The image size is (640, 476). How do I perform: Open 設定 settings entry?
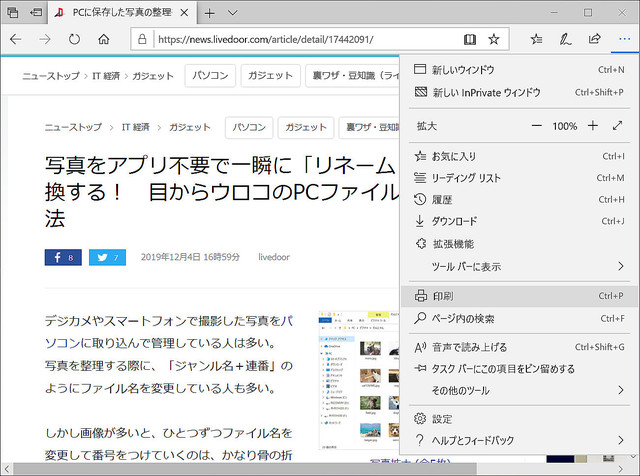point(519,419)
